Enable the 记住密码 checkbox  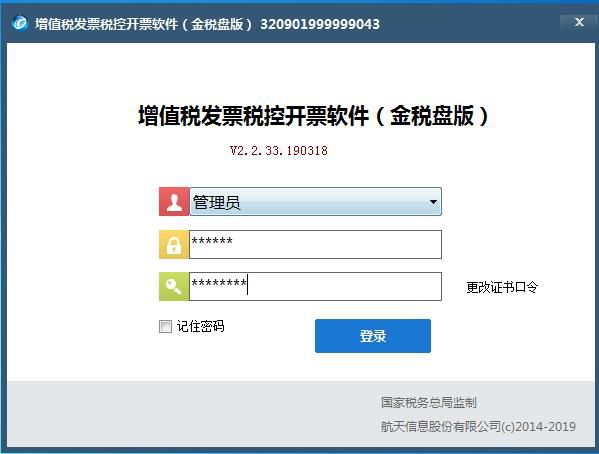(165, 326)
